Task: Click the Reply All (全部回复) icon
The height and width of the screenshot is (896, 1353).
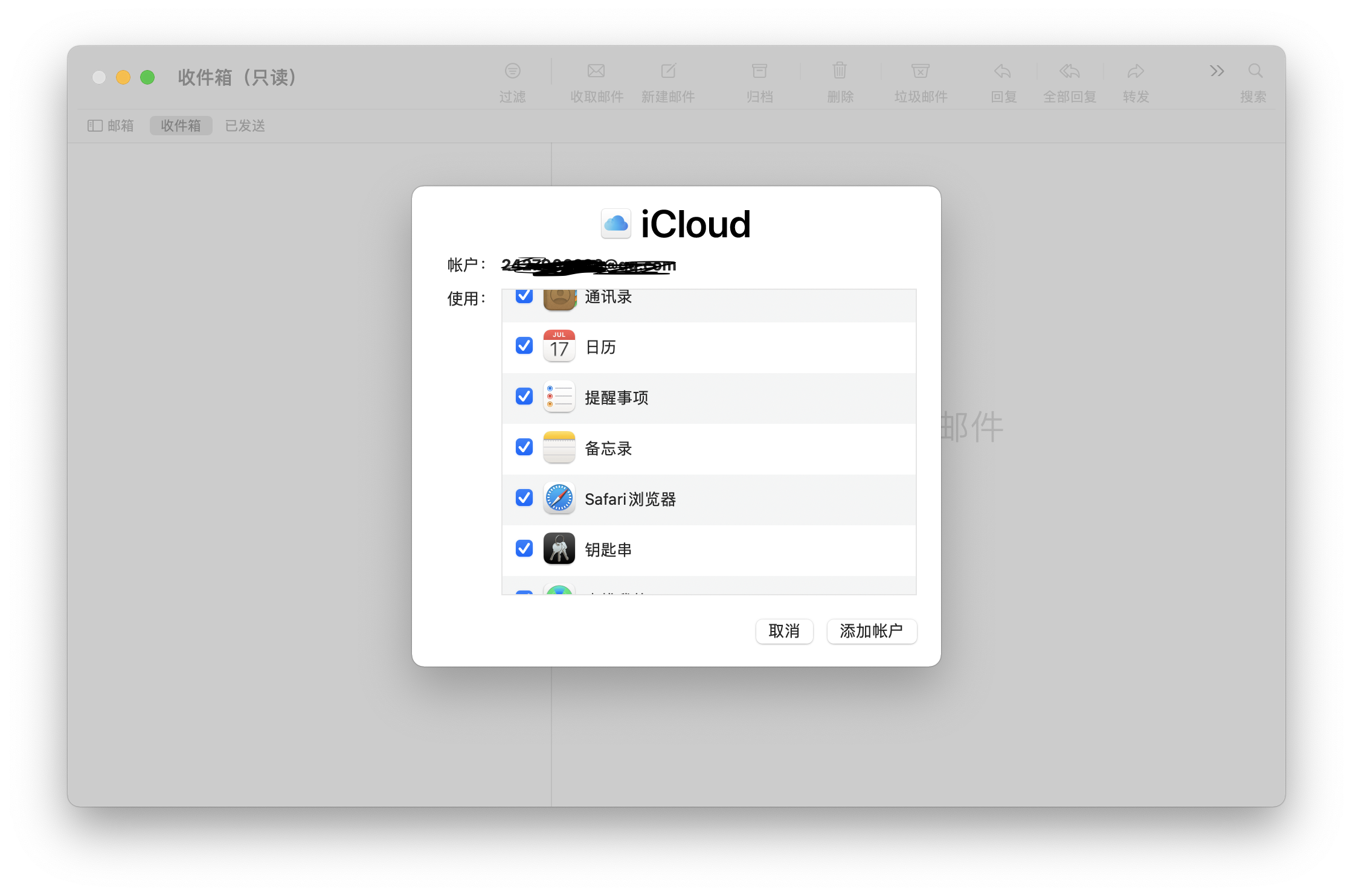Action: tap(1069, 71)
